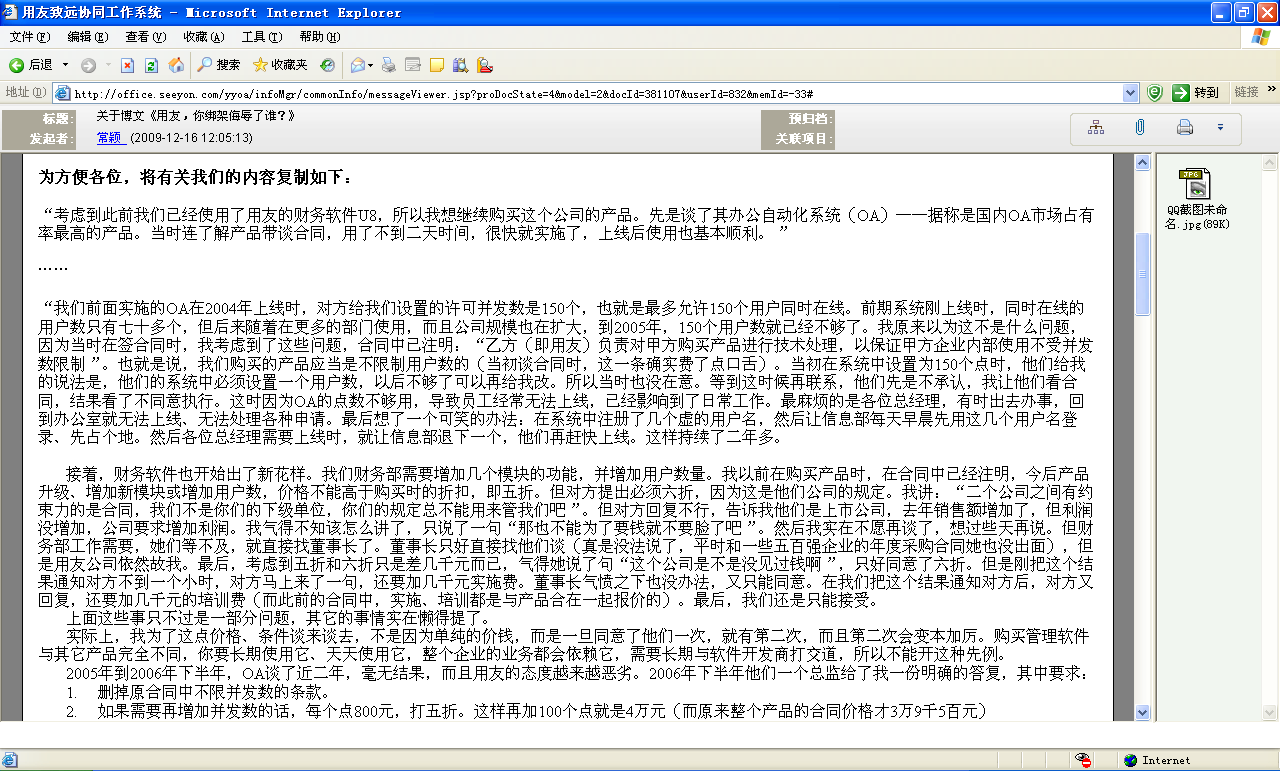Click the document Print icon in message header
Screen dimensions: 1280x771
[x=1185, y=127]
